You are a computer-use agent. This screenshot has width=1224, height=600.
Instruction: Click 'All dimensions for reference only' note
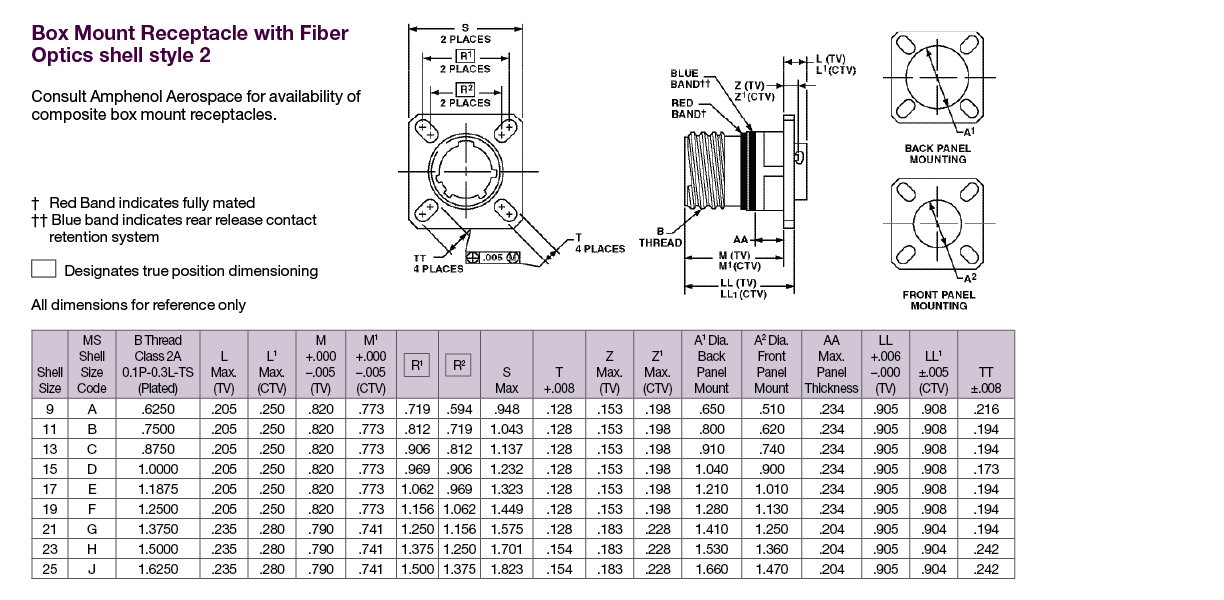(139, 305)
